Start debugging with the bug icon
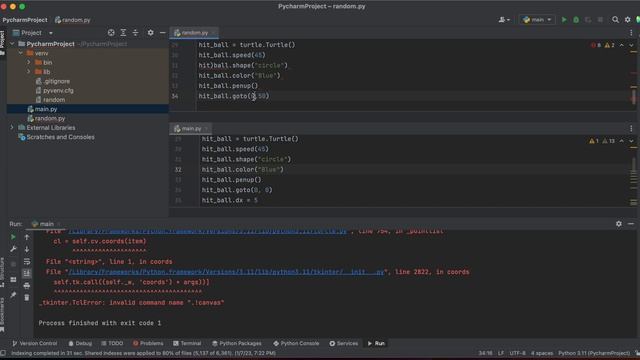Viewport: 640px width, 360px height. point(576,20)
